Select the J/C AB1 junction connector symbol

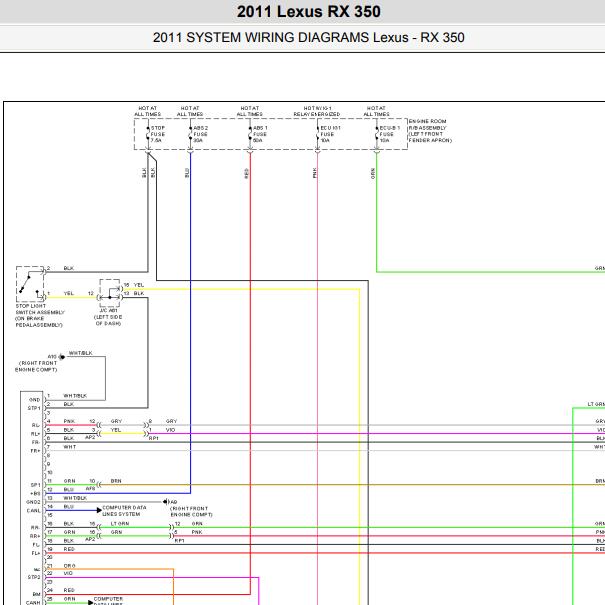point(110,293)
